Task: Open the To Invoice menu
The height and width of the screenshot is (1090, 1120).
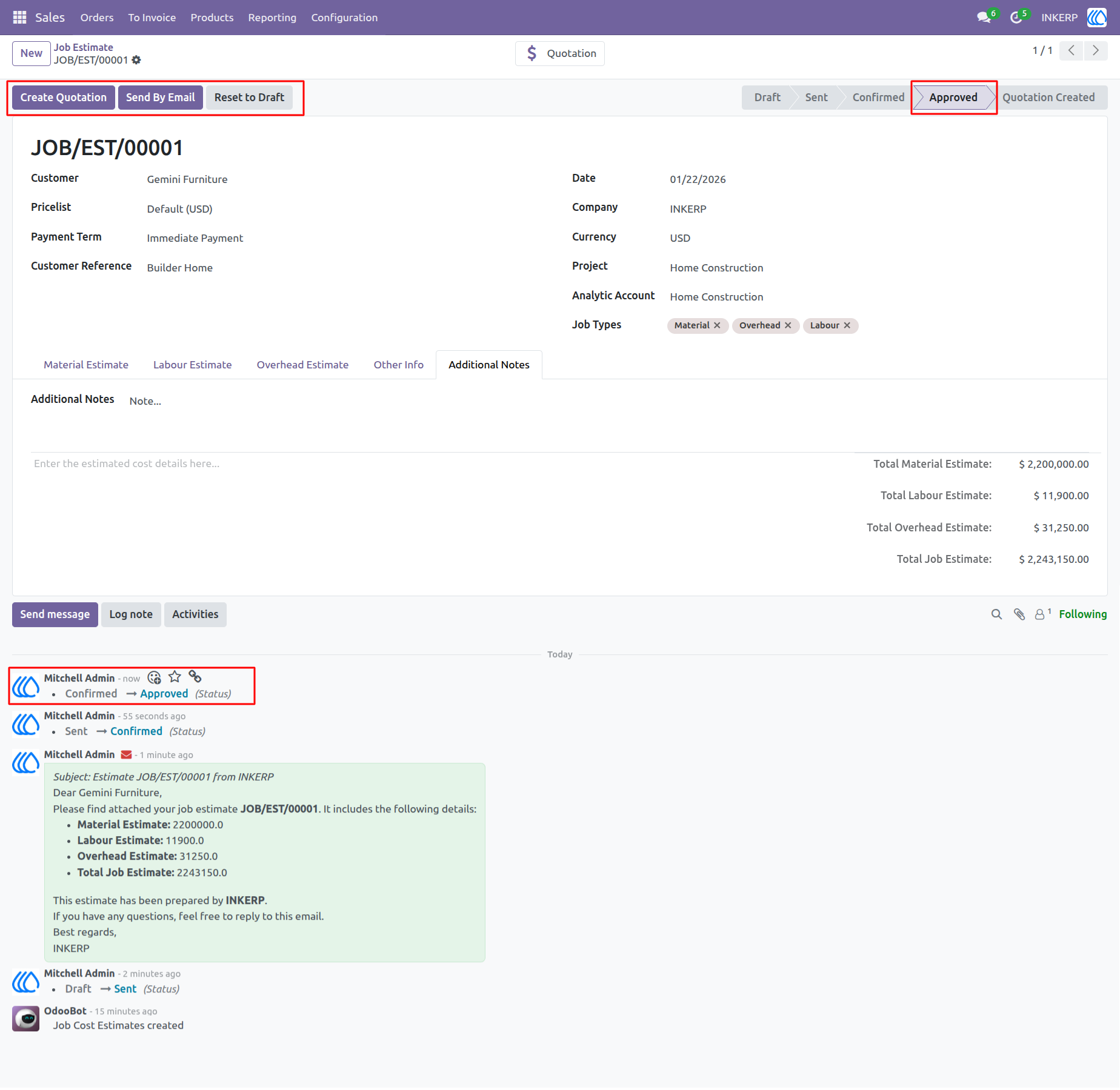Action: pos(152,18)
